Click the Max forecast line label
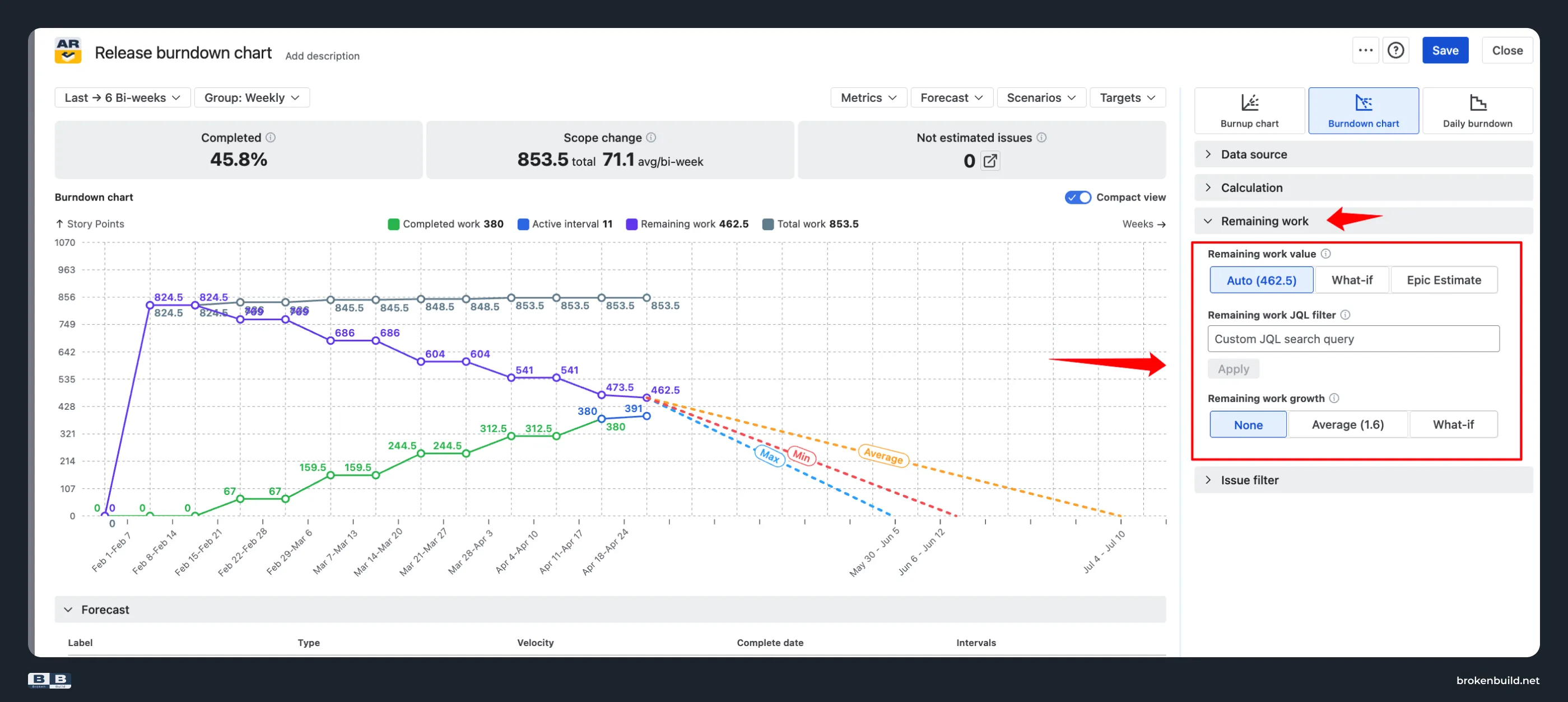This screenshot has height=702, width=1568. pos(769,456)
